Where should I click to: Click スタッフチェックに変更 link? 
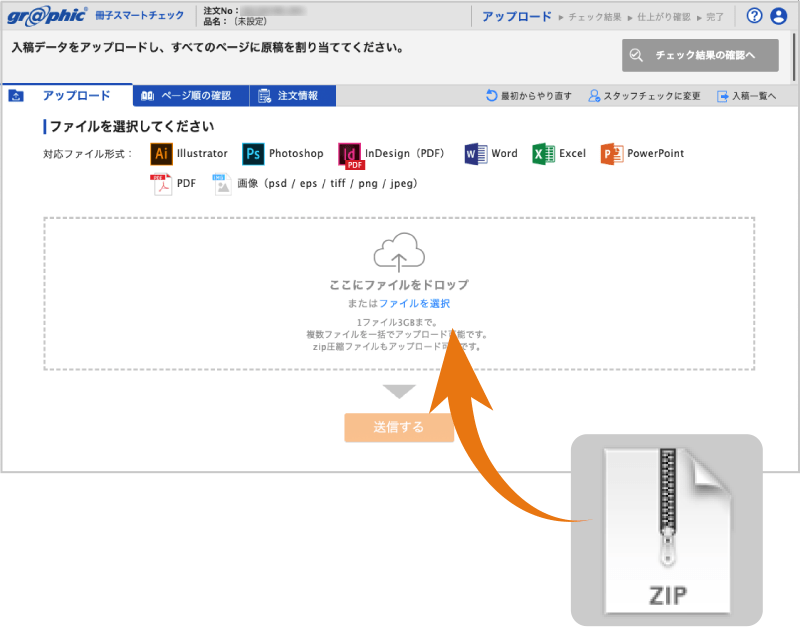[645, 95]
